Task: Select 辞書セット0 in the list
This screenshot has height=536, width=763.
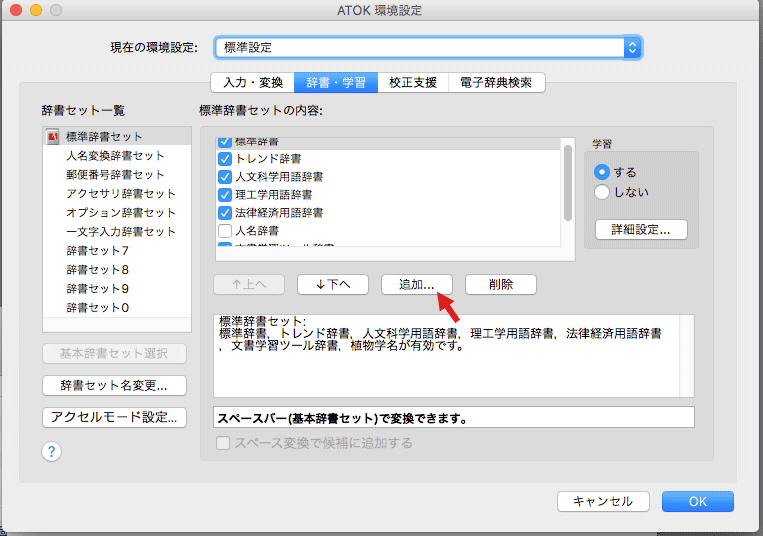Action: (117, 307)
